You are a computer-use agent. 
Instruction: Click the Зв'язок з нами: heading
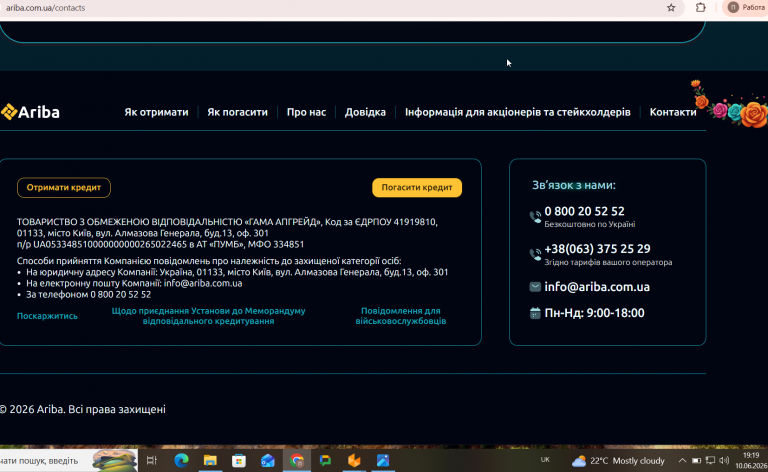[574, 185]
